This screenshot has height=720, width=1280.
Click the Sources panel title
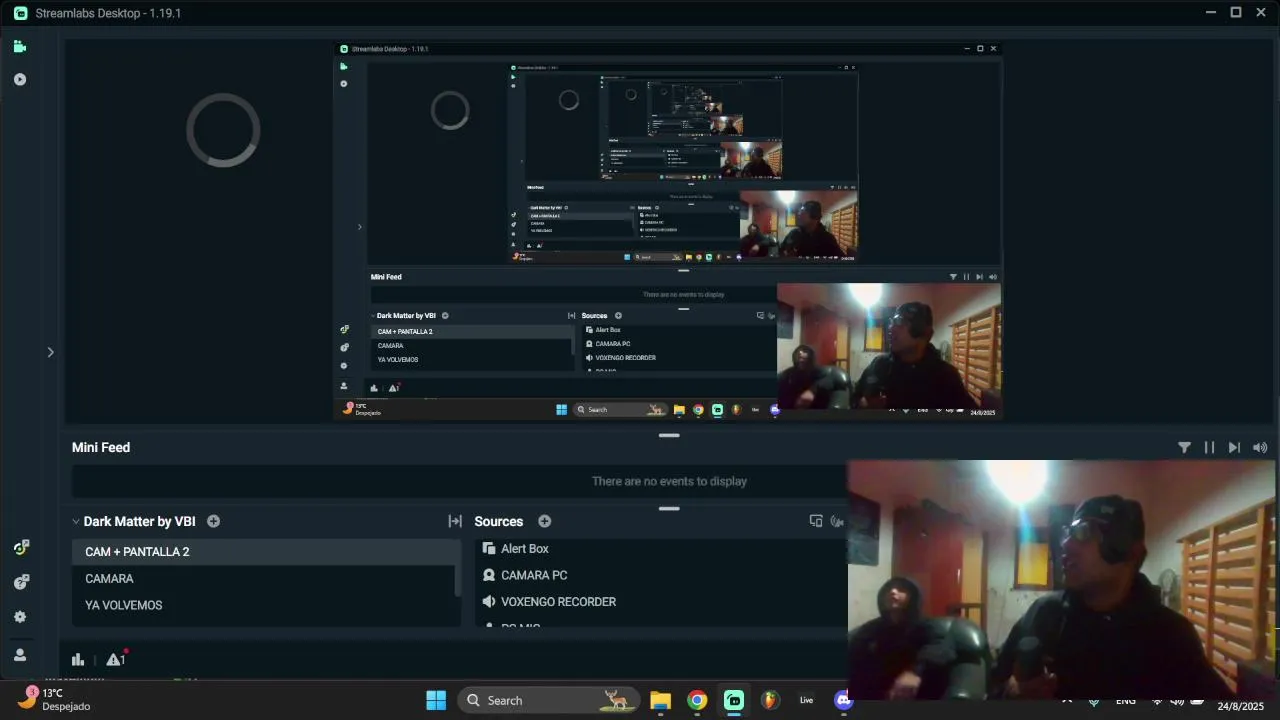pyautogui.click(x=499, y=521)
